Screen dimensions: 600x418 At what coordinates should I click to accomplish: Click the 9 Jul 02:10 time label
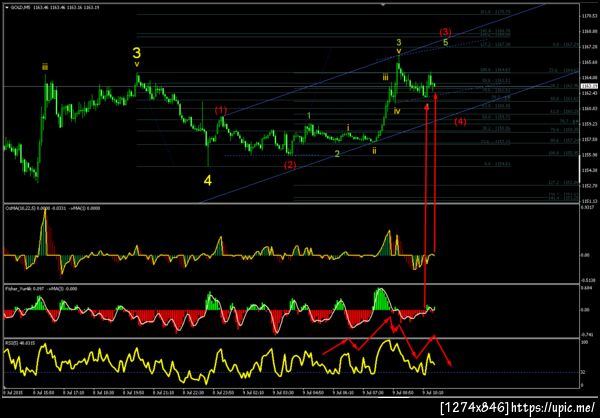[x=253, y=392]
